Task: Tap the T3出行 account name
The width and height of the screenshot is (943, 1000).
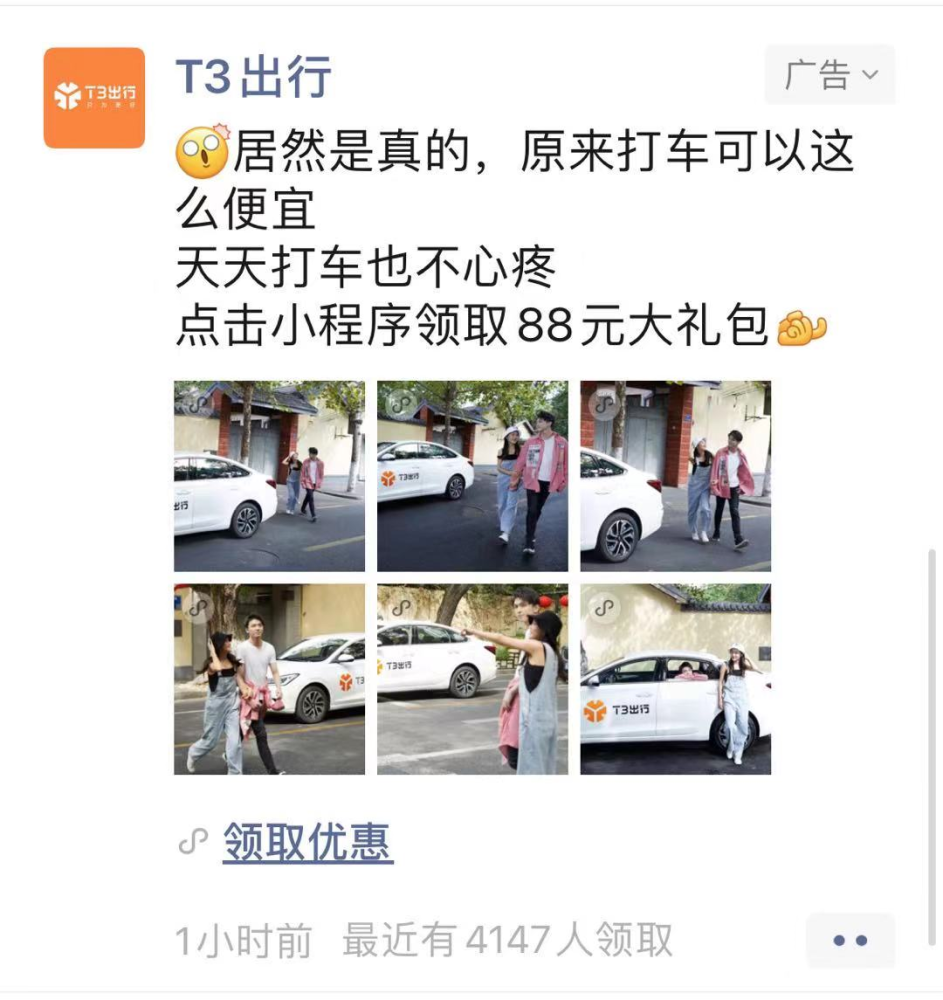Action: tap(253, 77)
